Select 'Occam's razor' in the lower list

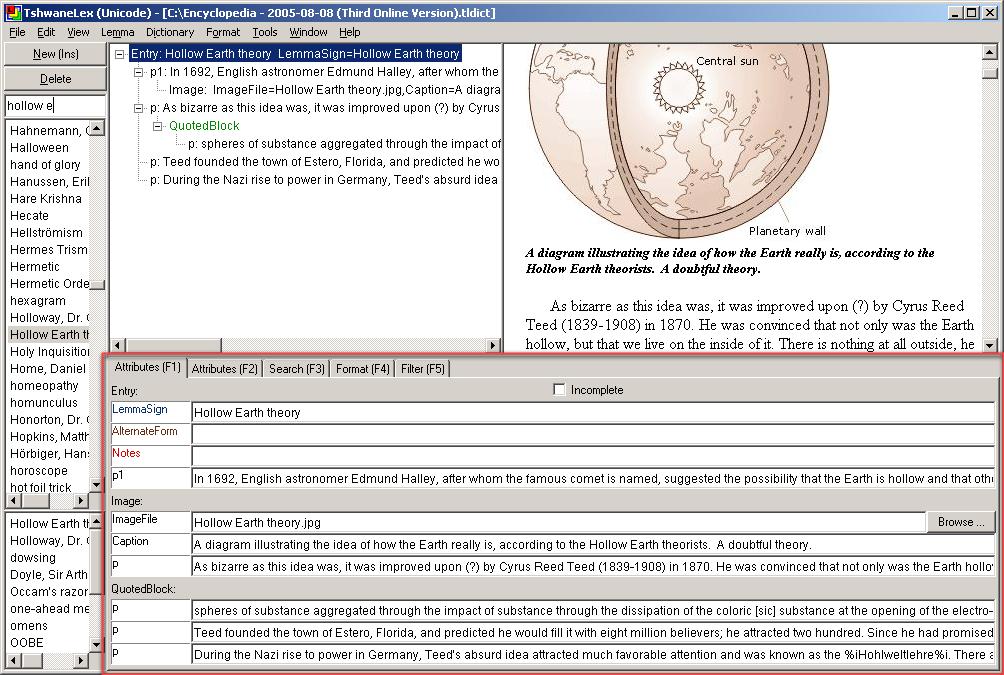[x=49, y=592]
